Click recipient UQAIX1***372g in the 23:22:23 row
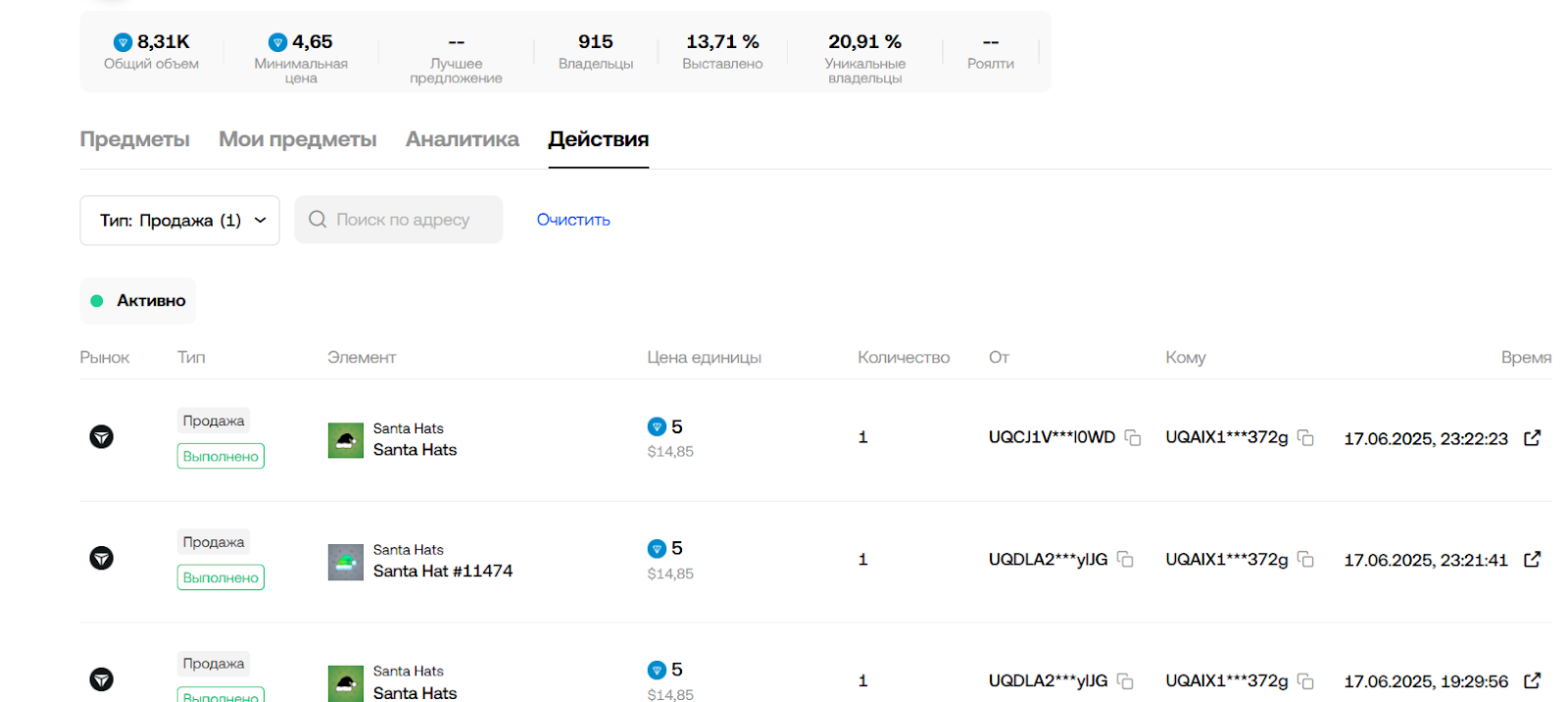 pyautogui.click(x=1227, y=437)
